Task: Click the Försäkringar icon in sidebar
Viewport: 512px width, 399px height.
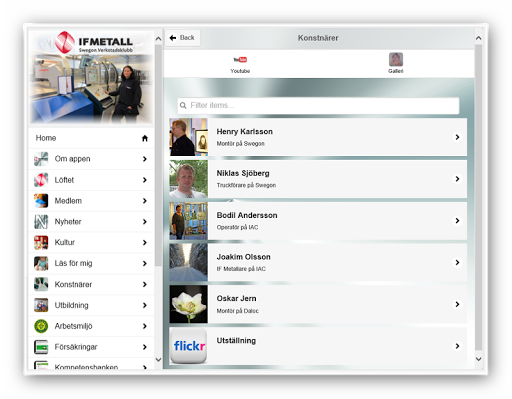Action: point(41,347)
